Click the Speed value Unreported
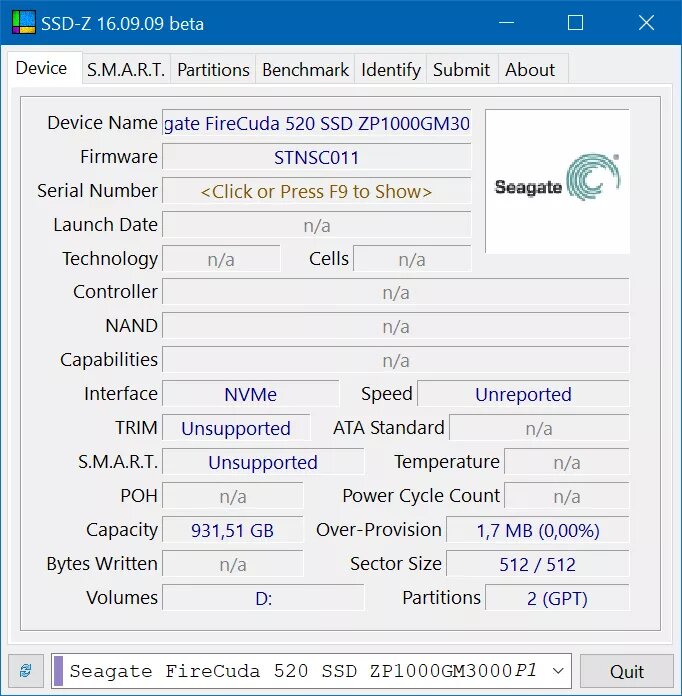This screenshot has width=682, height=696. click(x=523, y=394)
